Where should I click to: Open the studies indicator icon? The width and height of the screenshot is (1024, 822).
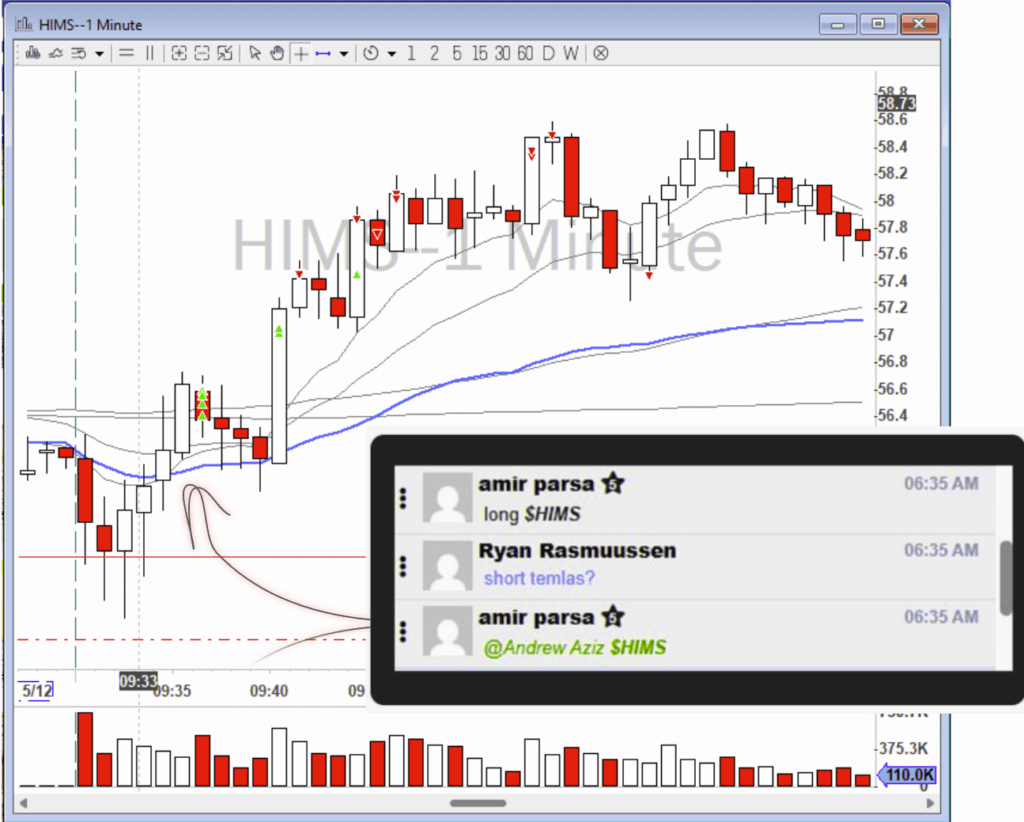(x=56, y=53)
